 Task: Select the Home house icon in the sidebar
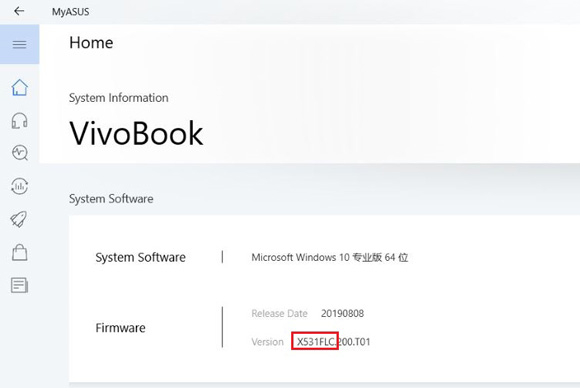pos(20,88)
